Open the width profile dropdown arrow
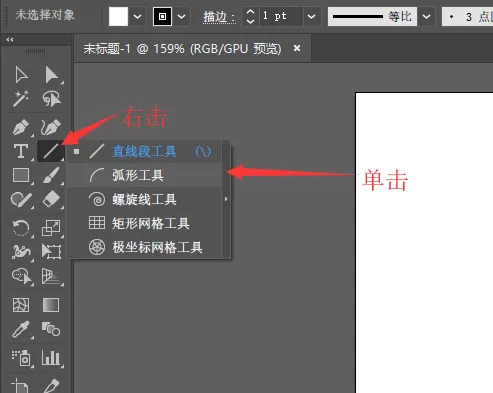 [426, 16]
